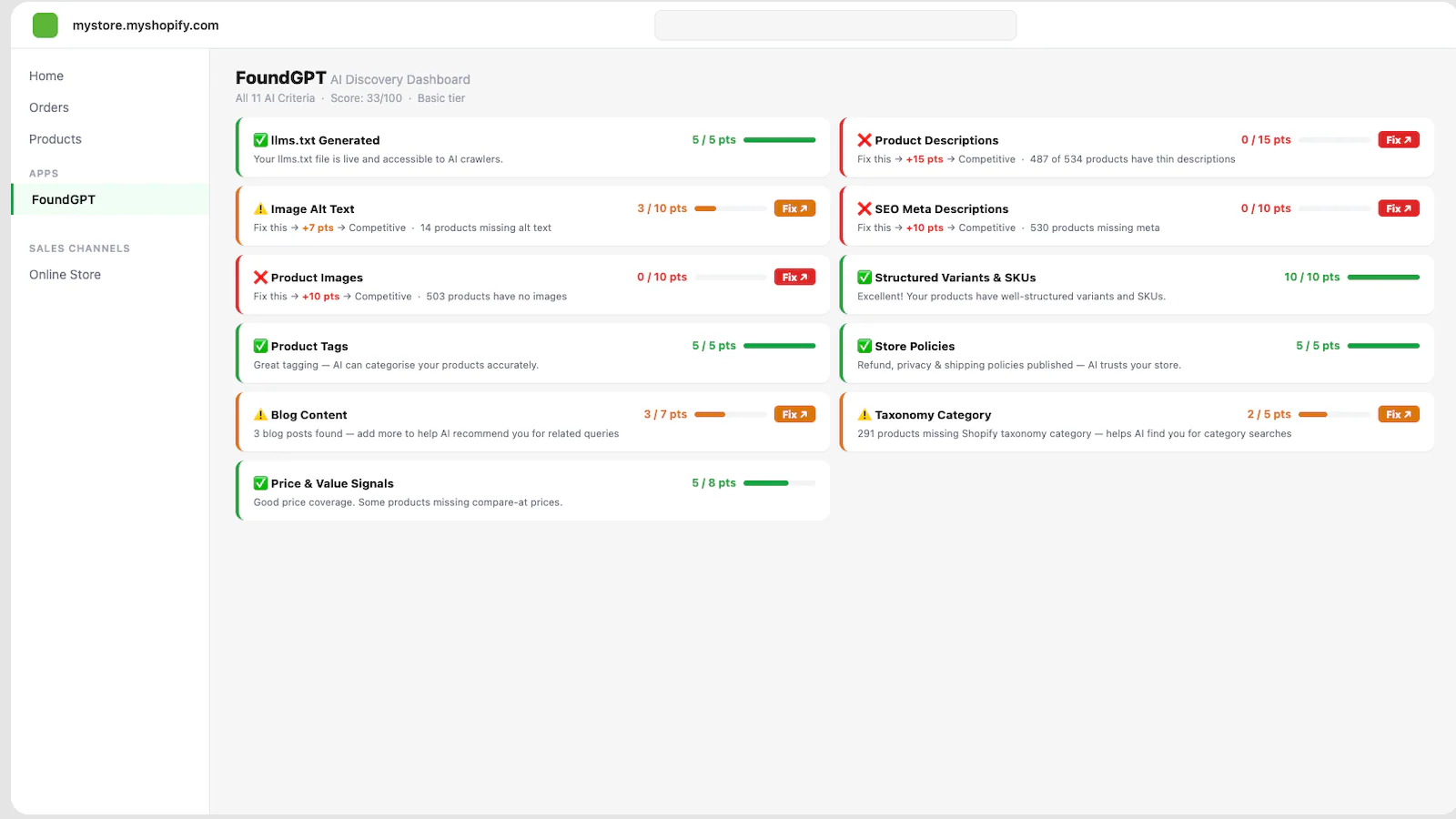Click the green checkmark icon on Store Policies
Screen dimensions: 1456x819
tap(864, 346)
